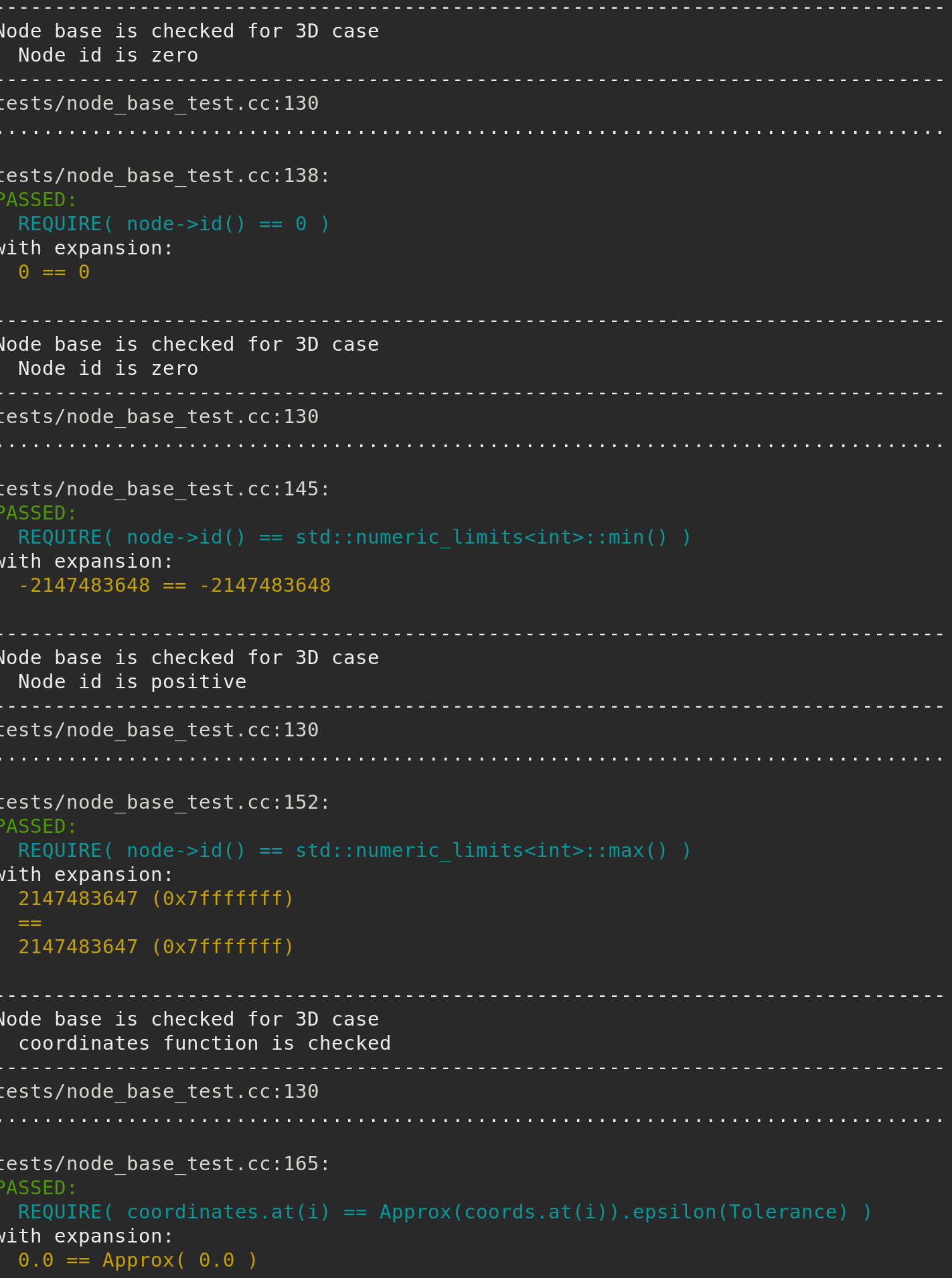Click the tests/node_base_test.cc:152 file reference
This screenshot has height=1278, width=952.
click(163, 803)
